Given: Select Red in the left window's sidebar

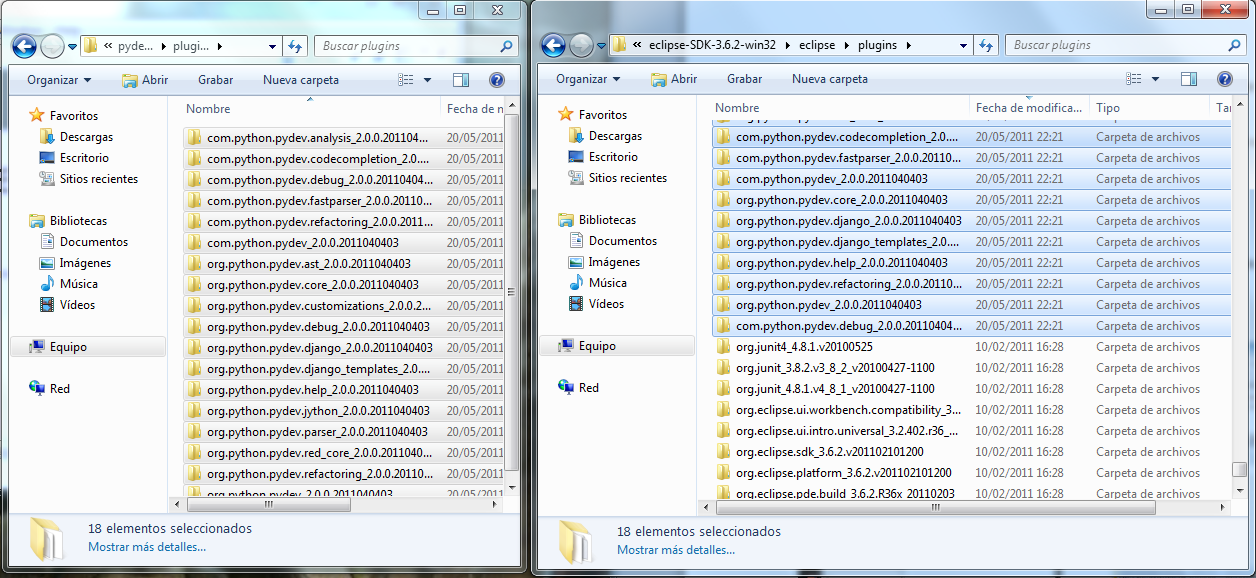Looking at the screenshot, I should tap(60, 389).
